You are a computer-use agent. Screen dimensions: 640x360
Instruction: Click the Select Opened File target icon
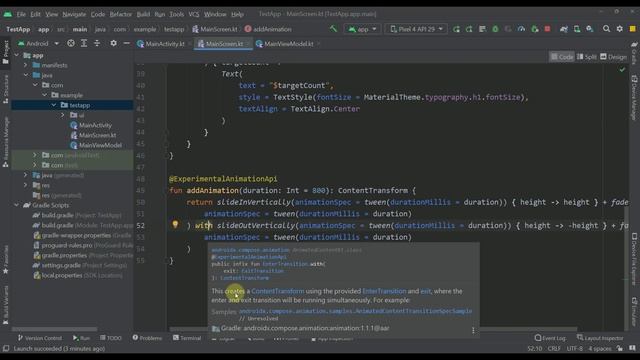coord(71,43)
